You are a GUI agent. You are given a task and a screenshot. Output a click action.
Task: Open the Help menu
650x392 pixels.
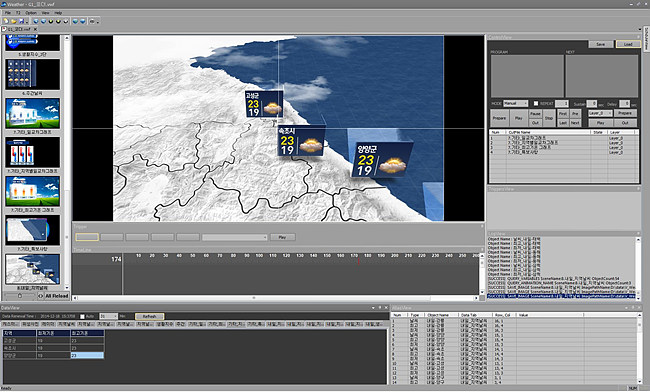pyautogui.click(x=58, y=13)
